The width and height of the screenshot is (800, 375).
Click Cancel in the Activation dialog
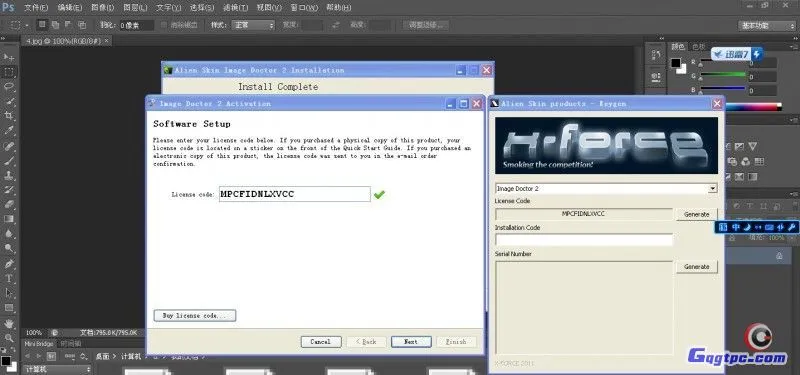click(x=320, y=342)
